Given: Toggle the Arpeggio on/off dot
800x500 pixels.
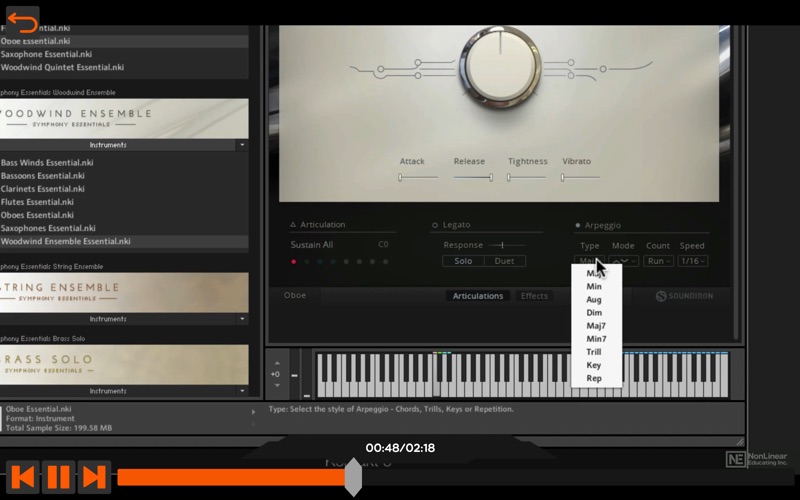Looking at the screenshot, I should 578,225.
